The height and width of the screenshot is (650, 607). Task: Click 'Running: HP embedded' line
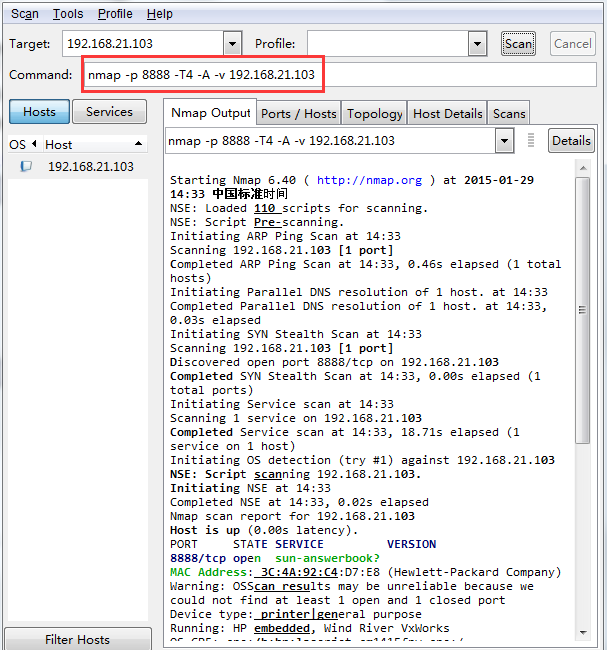point(309,628)
